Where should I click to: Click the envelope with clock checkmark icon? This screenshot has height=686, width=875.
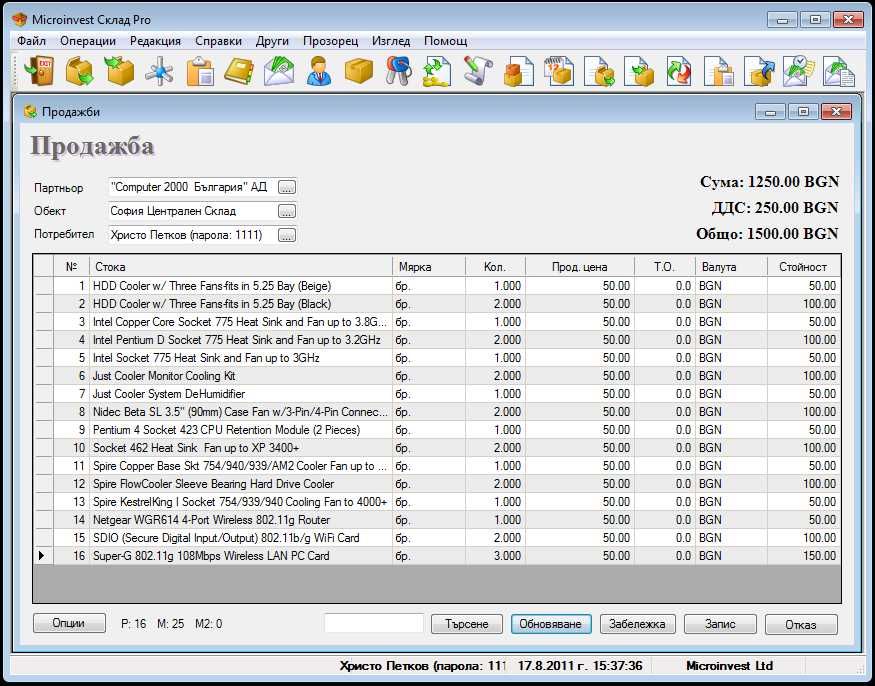pyautogui.click(x=799, y=71)
